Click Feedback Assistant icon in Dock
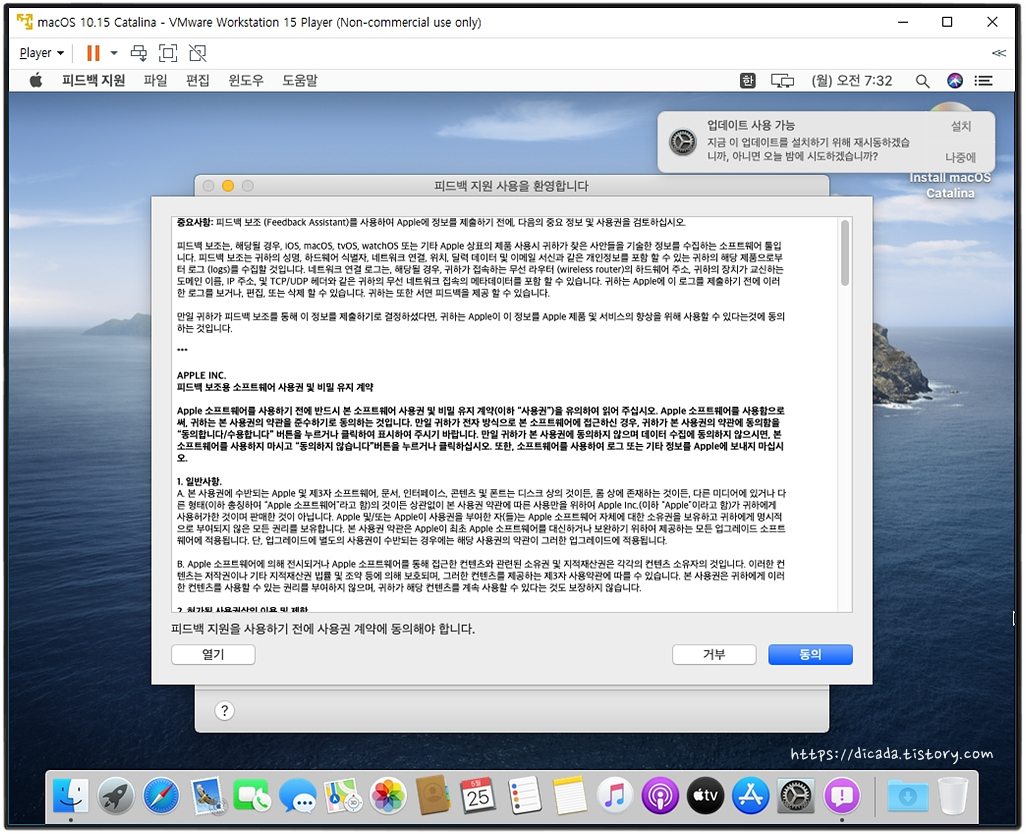The width and height of the screenshot is (1026, 834). click(x=841, y=795)
